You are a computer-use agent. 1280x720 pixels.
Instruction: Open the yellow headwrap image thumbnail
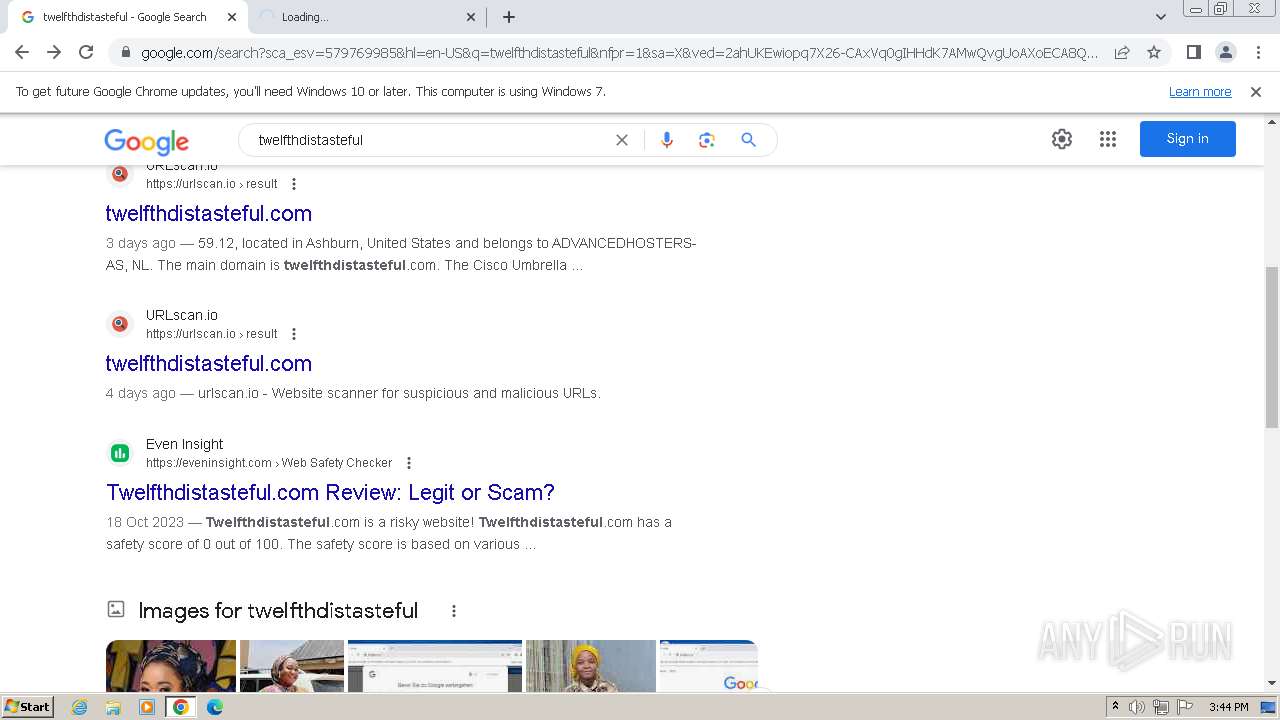[591, 666]
